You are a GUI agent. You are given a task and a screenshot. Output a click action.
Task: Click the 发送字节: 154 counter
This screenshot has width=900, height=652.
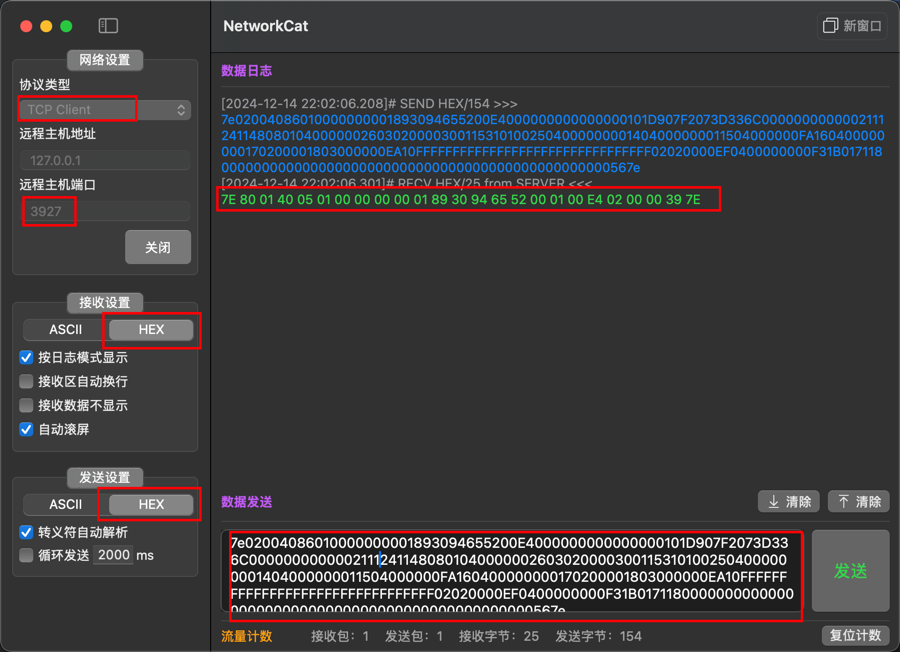[598, 636]
